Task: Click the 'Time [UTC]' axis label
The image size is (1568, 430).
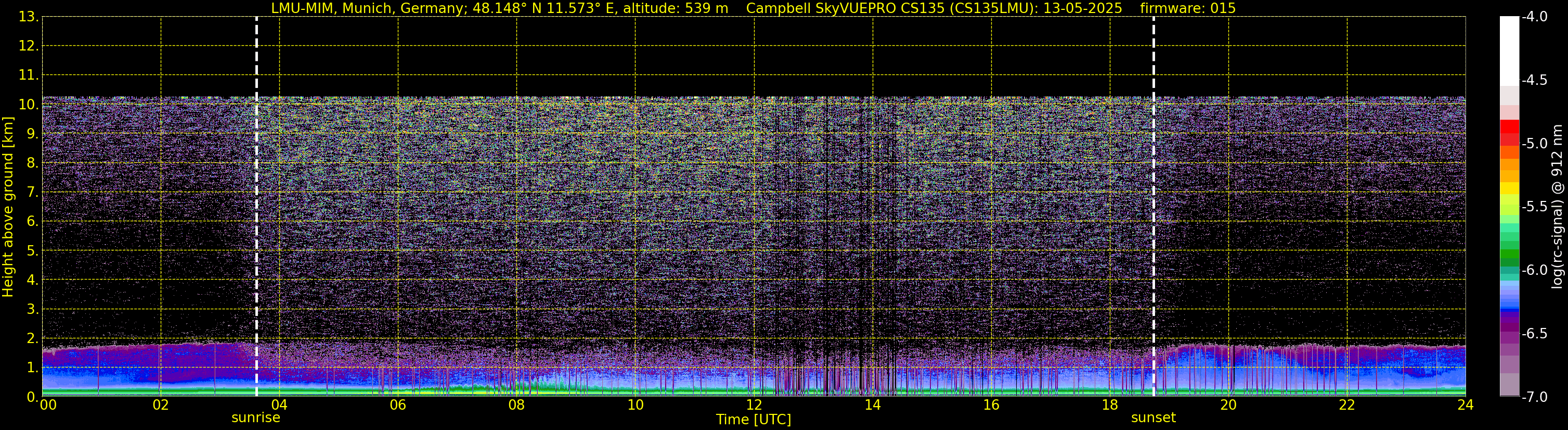Action: [754, 420]
